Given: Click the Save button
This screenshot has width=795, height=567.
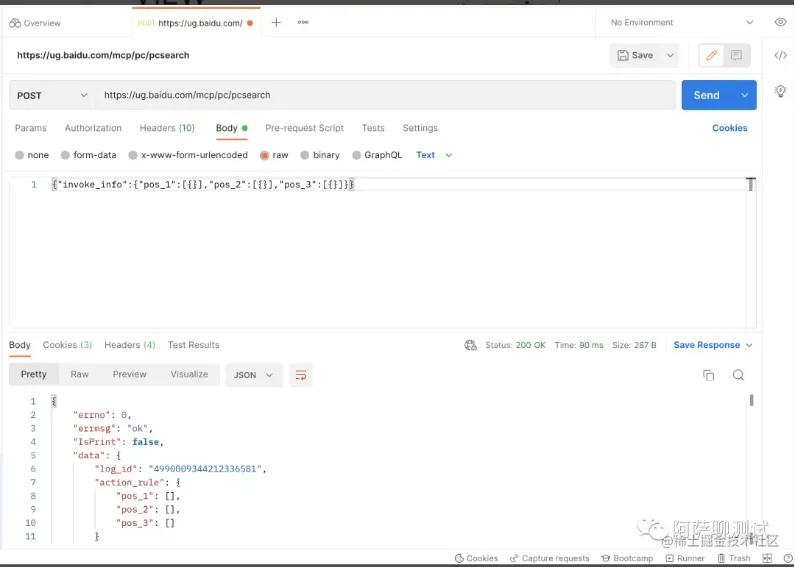Looking at the screenshot, I should pyautogui.click(x=635, y=55).
